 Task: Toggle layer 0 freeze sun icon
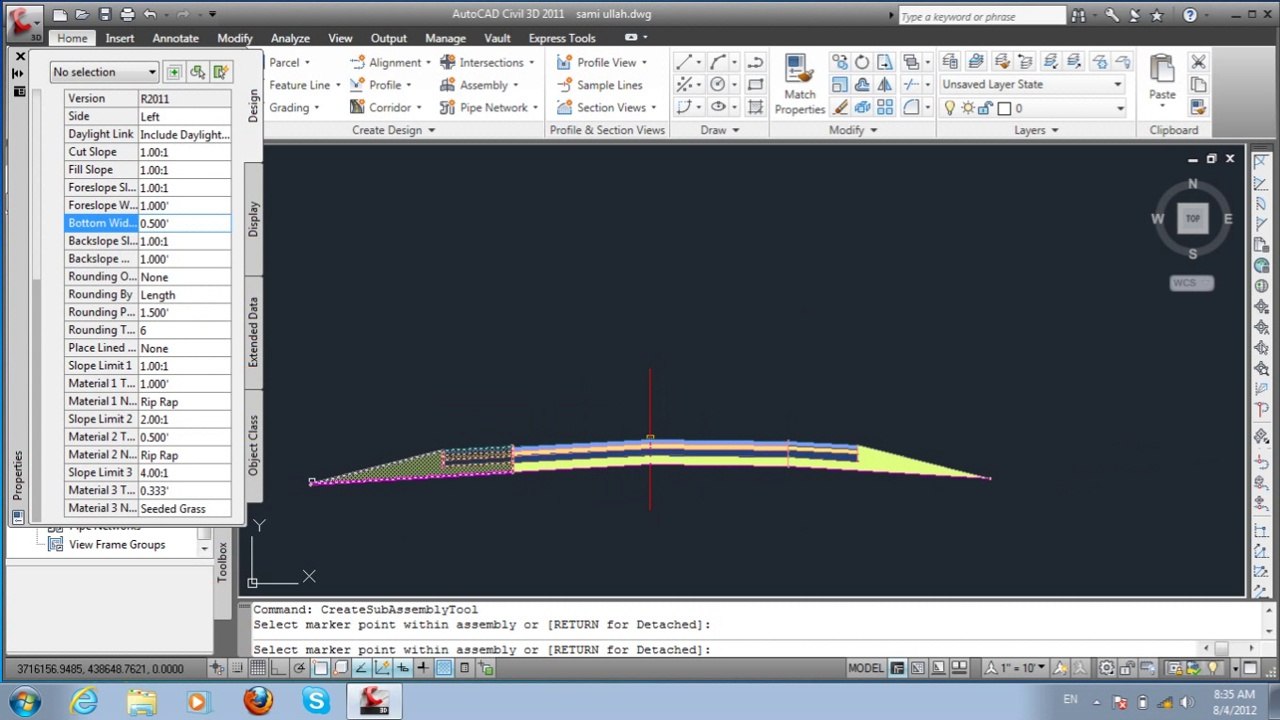pyautogui.click(x=968, y=108)
